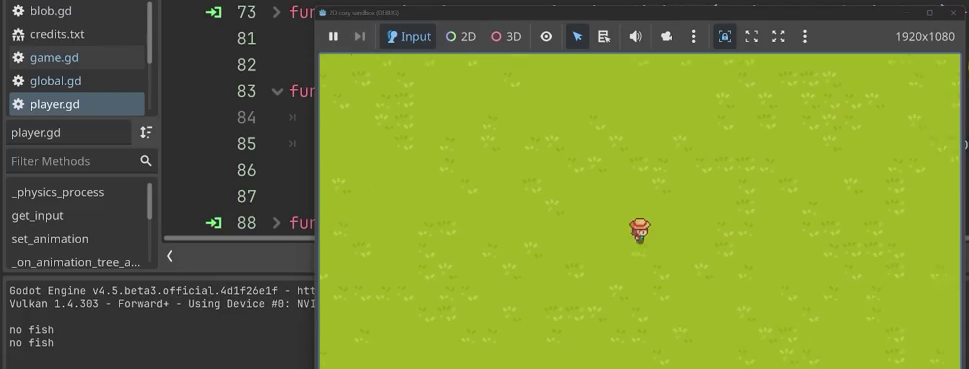Expand the folded function at line 88
The width and height of the screenshot is (969, 369).
coord(277,223)
